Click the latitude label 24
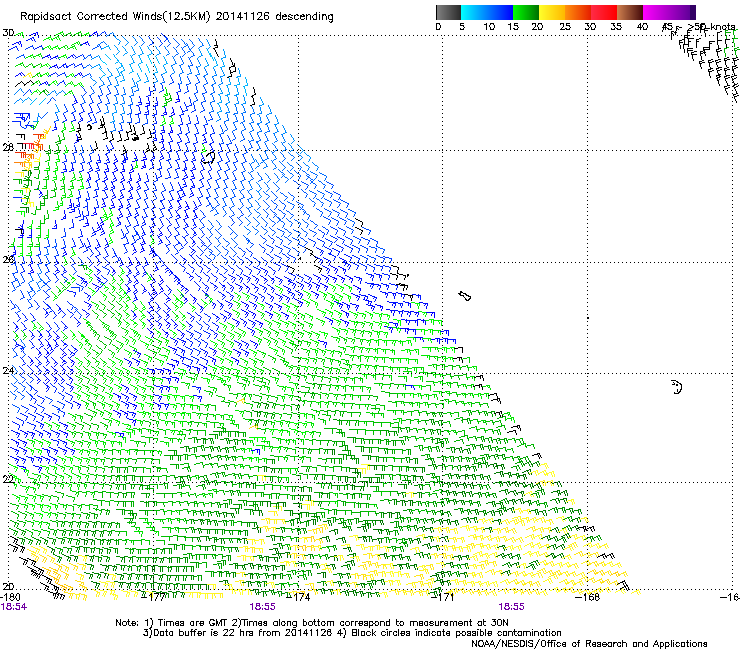 [8, 371]
